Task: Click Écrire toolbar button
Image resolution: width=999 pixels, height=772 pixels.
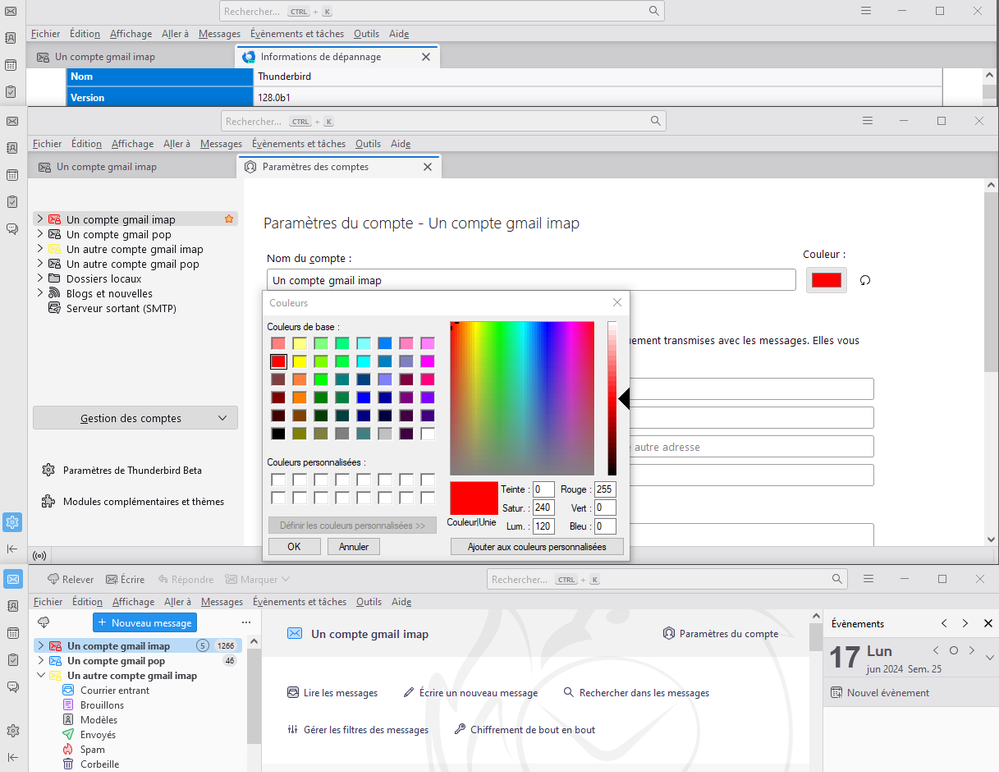Action: tap(125, 579)
